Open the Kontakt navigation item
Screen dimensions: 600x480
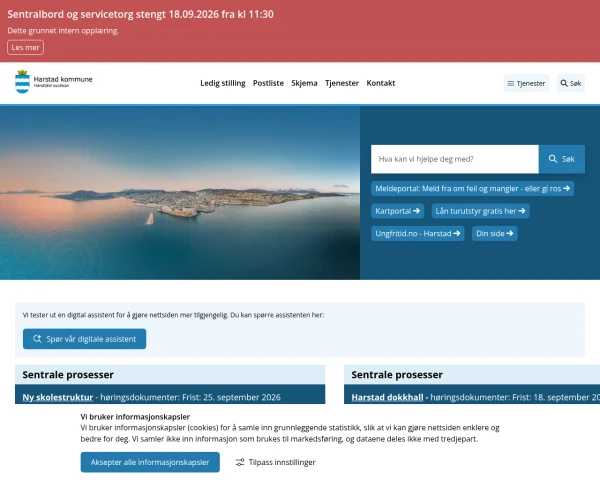381,83
